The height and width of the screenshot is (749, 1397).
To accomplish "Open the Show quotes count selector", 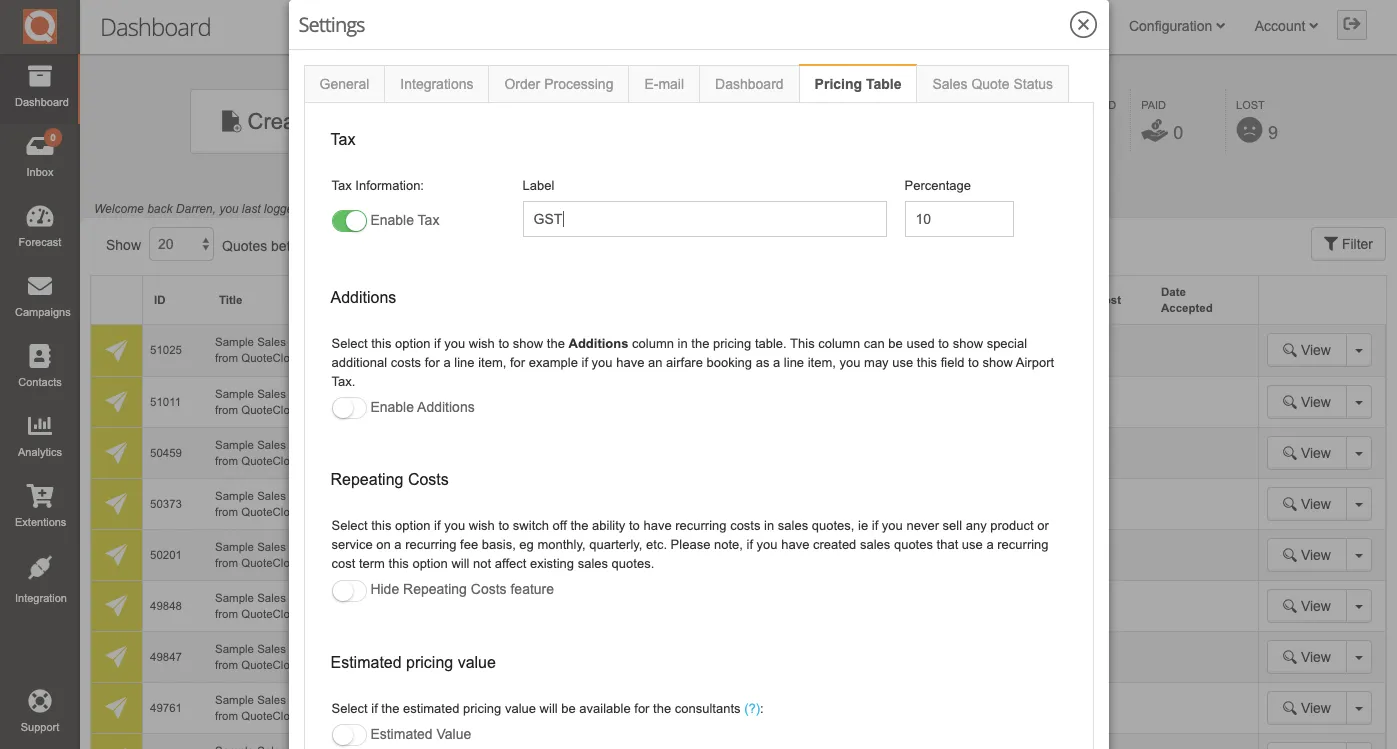I will (181, 244).
